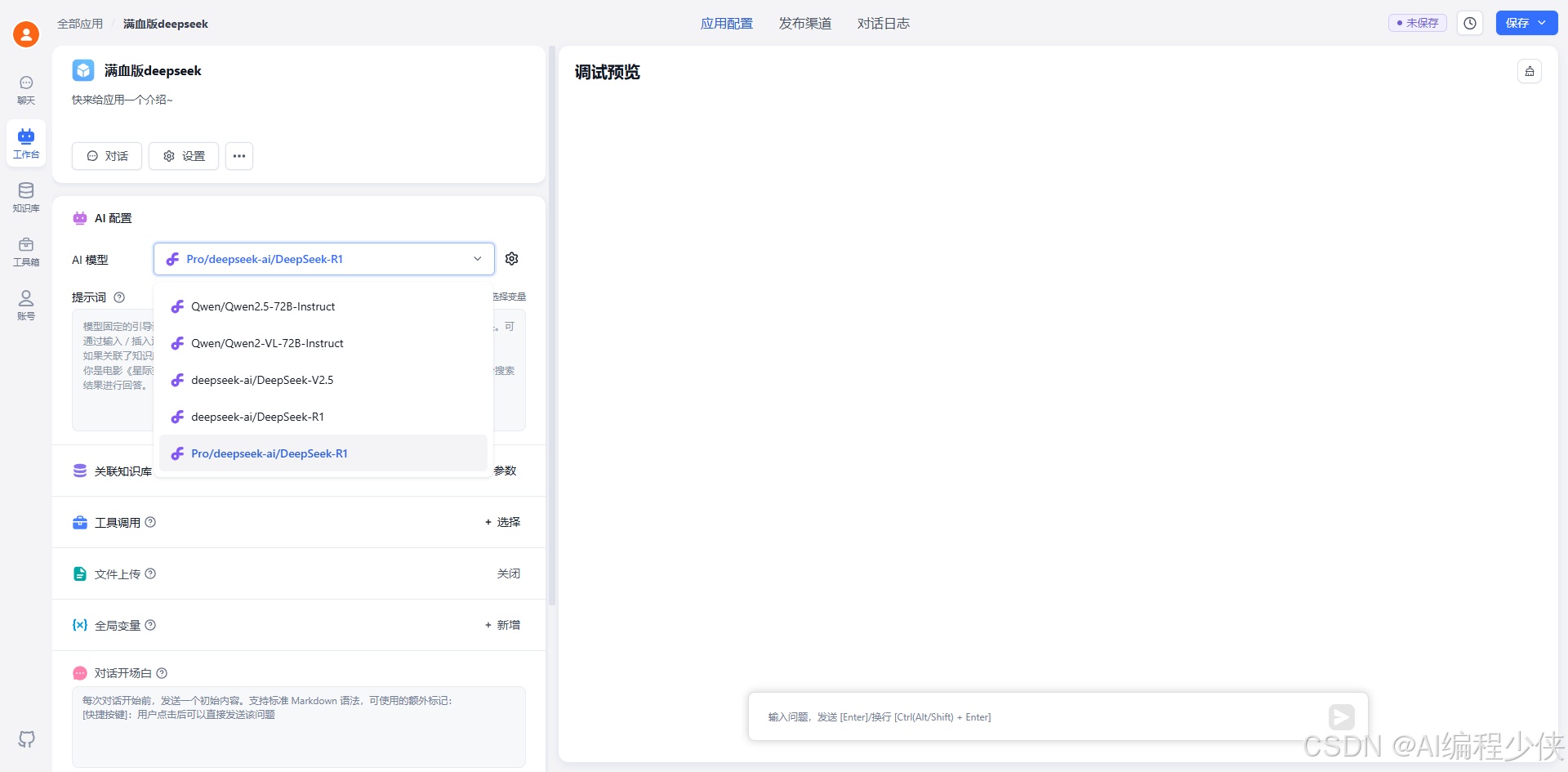Open 知识库 knowledge base in the sidebar

26,198
